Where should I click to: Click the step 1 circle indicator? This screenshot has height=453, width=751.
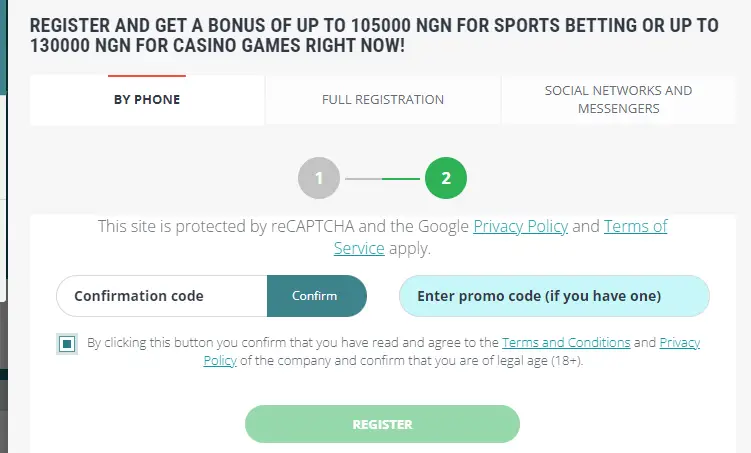[x=319, y=179]
